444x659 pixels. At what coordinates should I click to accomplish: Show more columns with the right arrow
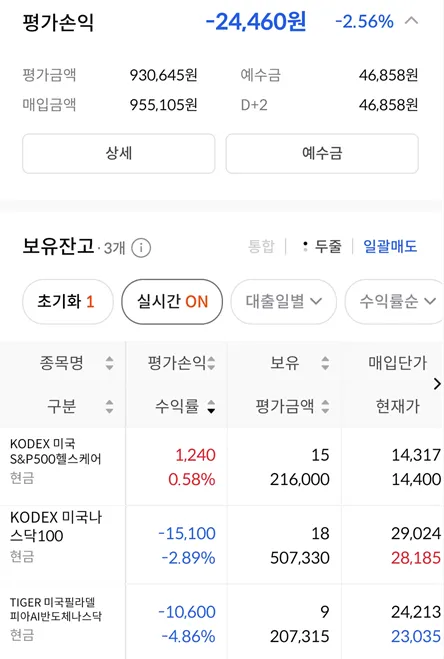click(x=437, y=384)
